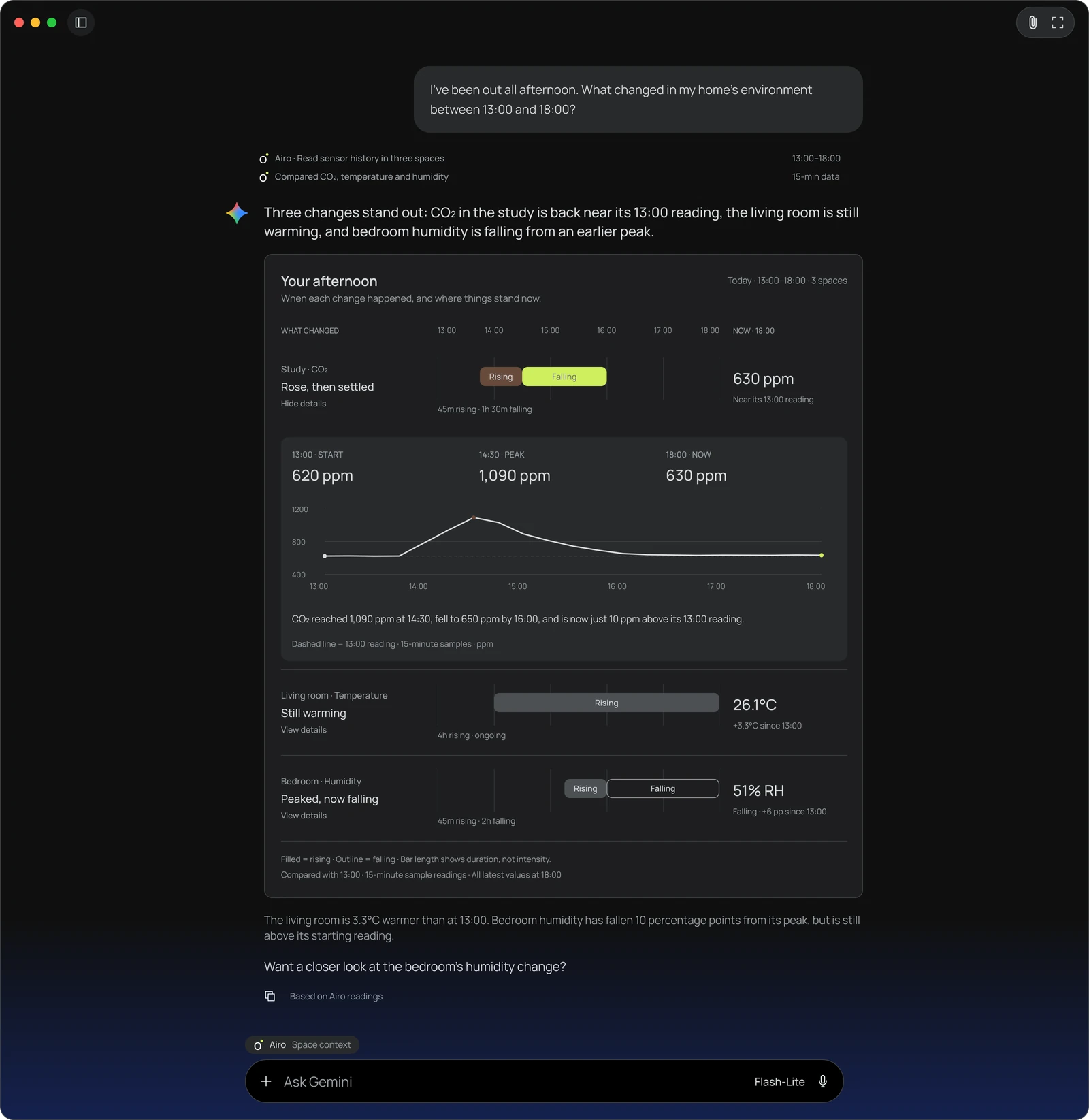Click the Gemini sparkle logo
Screen dimensions: 1089x1120
237,213
